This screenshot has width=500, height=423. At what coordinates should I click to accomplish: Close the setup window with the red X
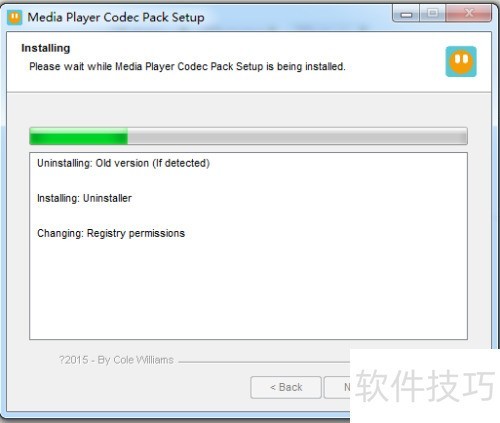469,14
